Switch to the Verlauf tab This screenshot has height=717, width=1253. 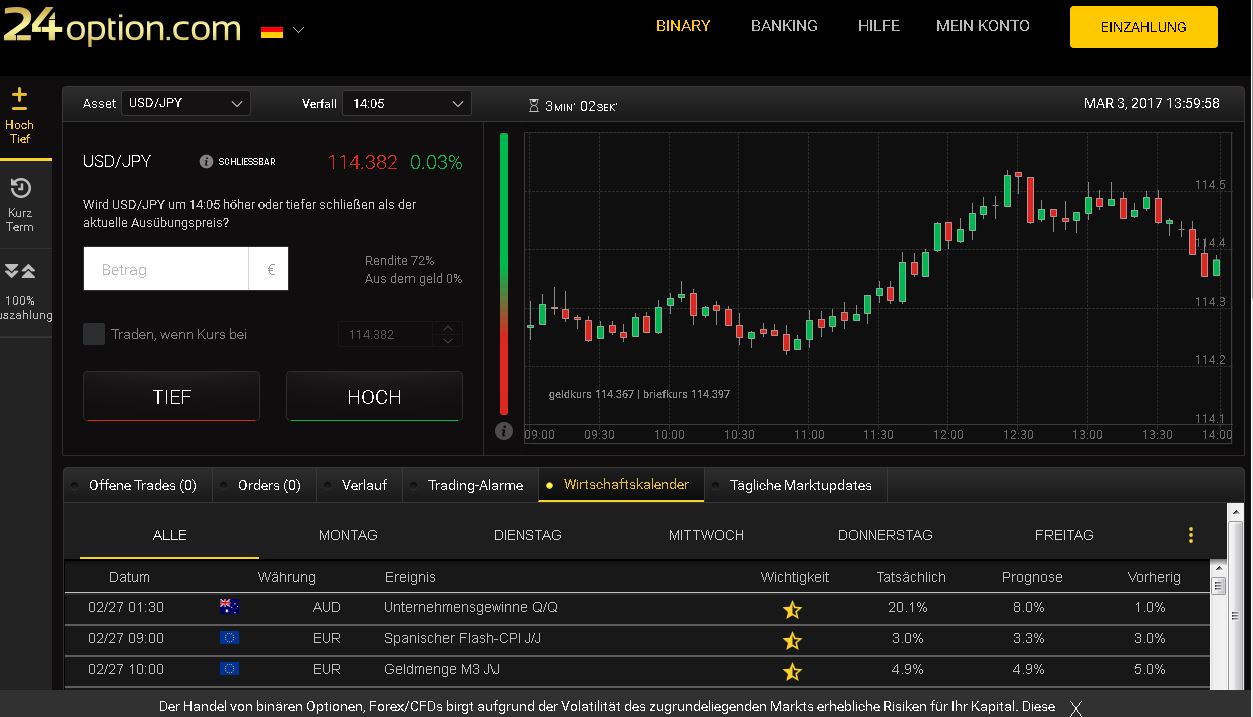(358, 485)
